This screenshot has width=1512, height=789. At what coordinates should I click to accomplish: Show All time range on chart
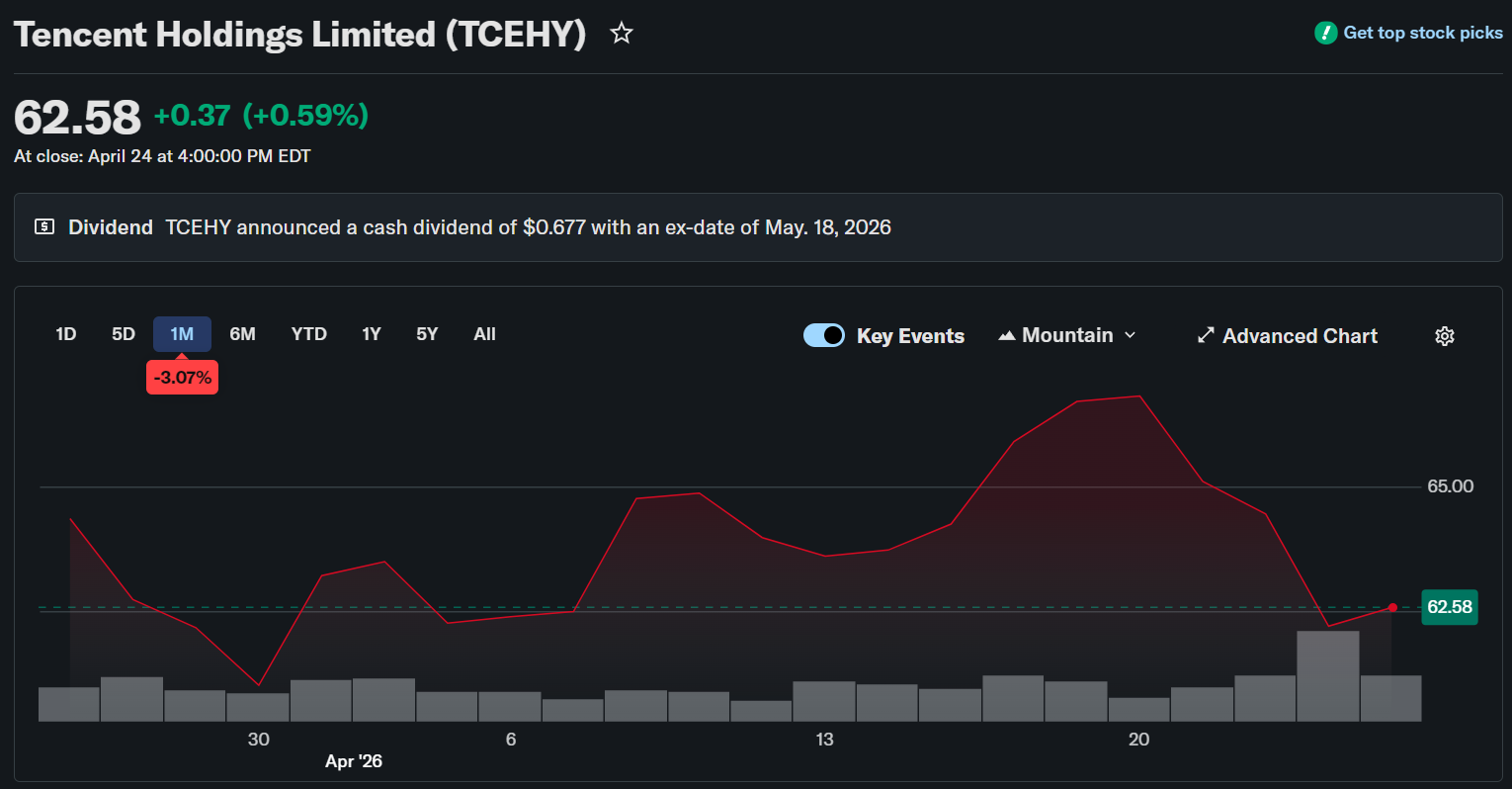click(x=484, y=334)
